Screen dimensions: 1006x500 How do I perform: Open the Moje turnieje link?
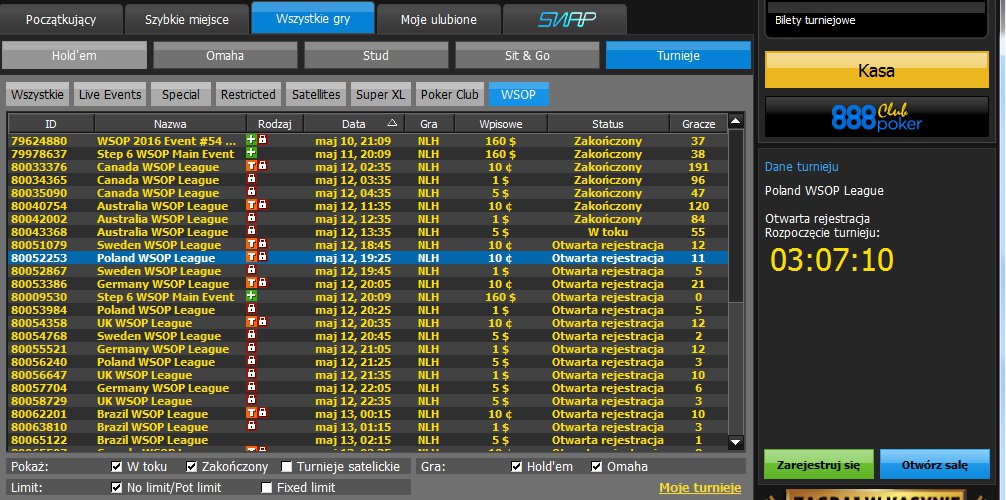click(x=700, y=488)
